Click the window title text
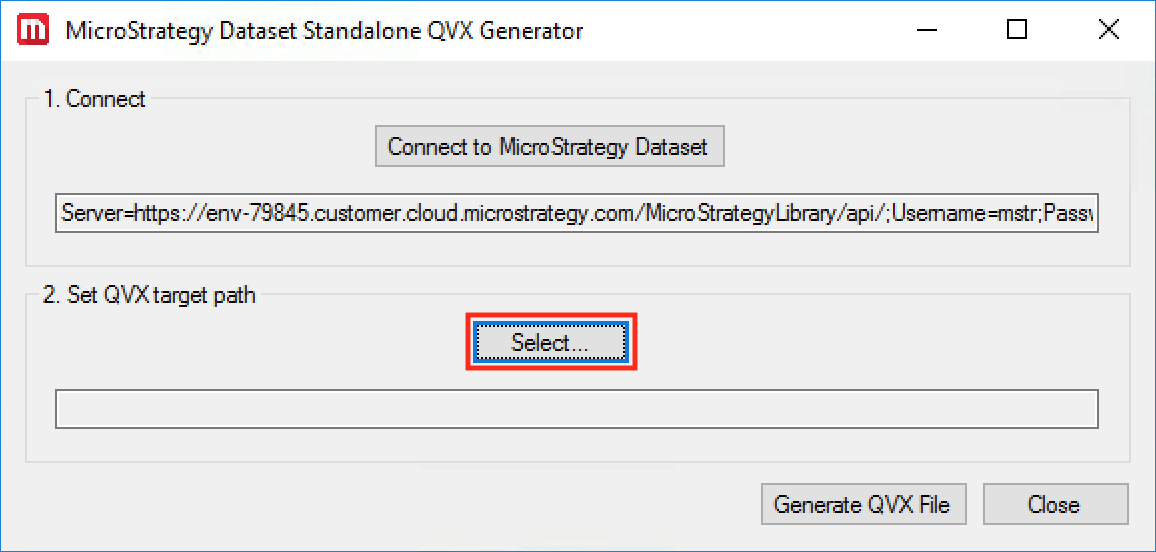1156x552 pixels. [324, 31]
